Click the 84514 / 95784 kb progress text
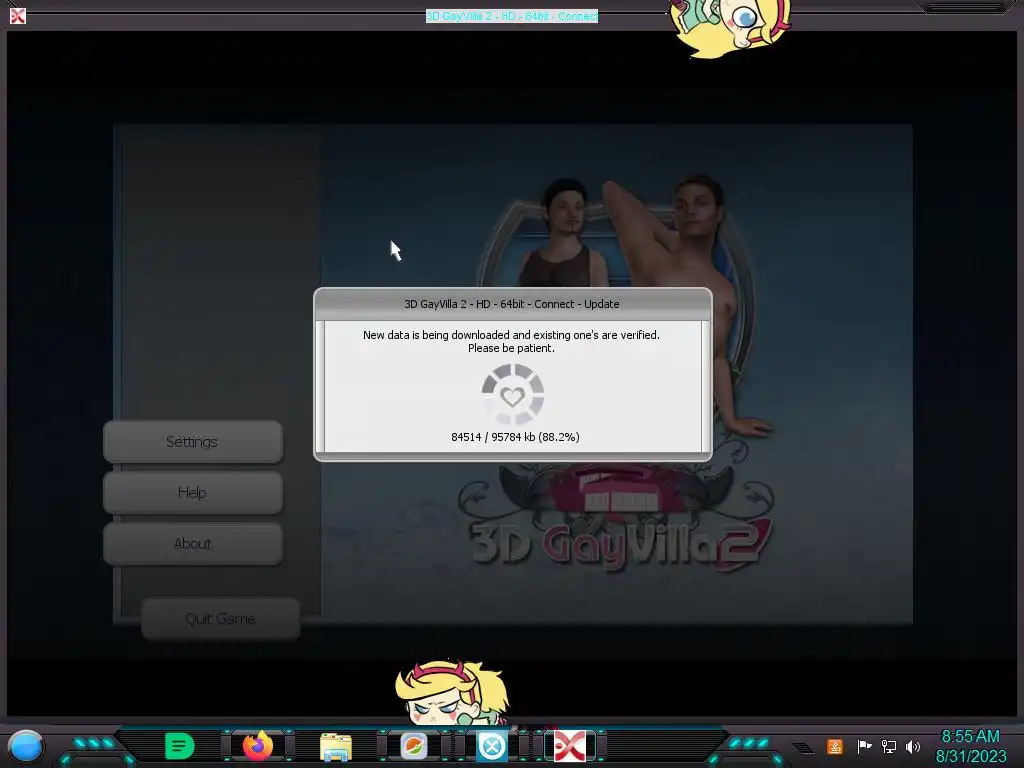Image resolution: width=1024 pixels, height=768 pixels. tap(515, 437)
